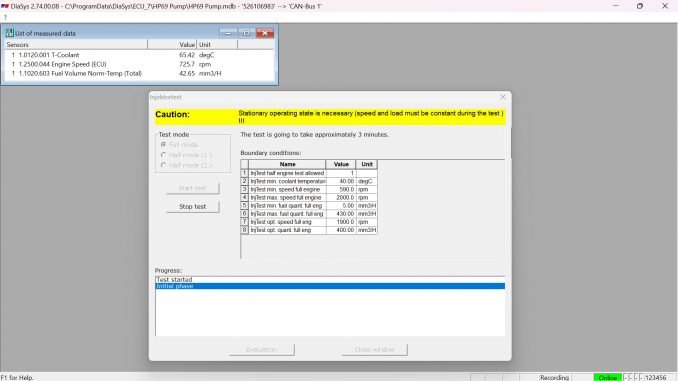
Task: Click the Stop test button
Action: click(x=192, y=207)
